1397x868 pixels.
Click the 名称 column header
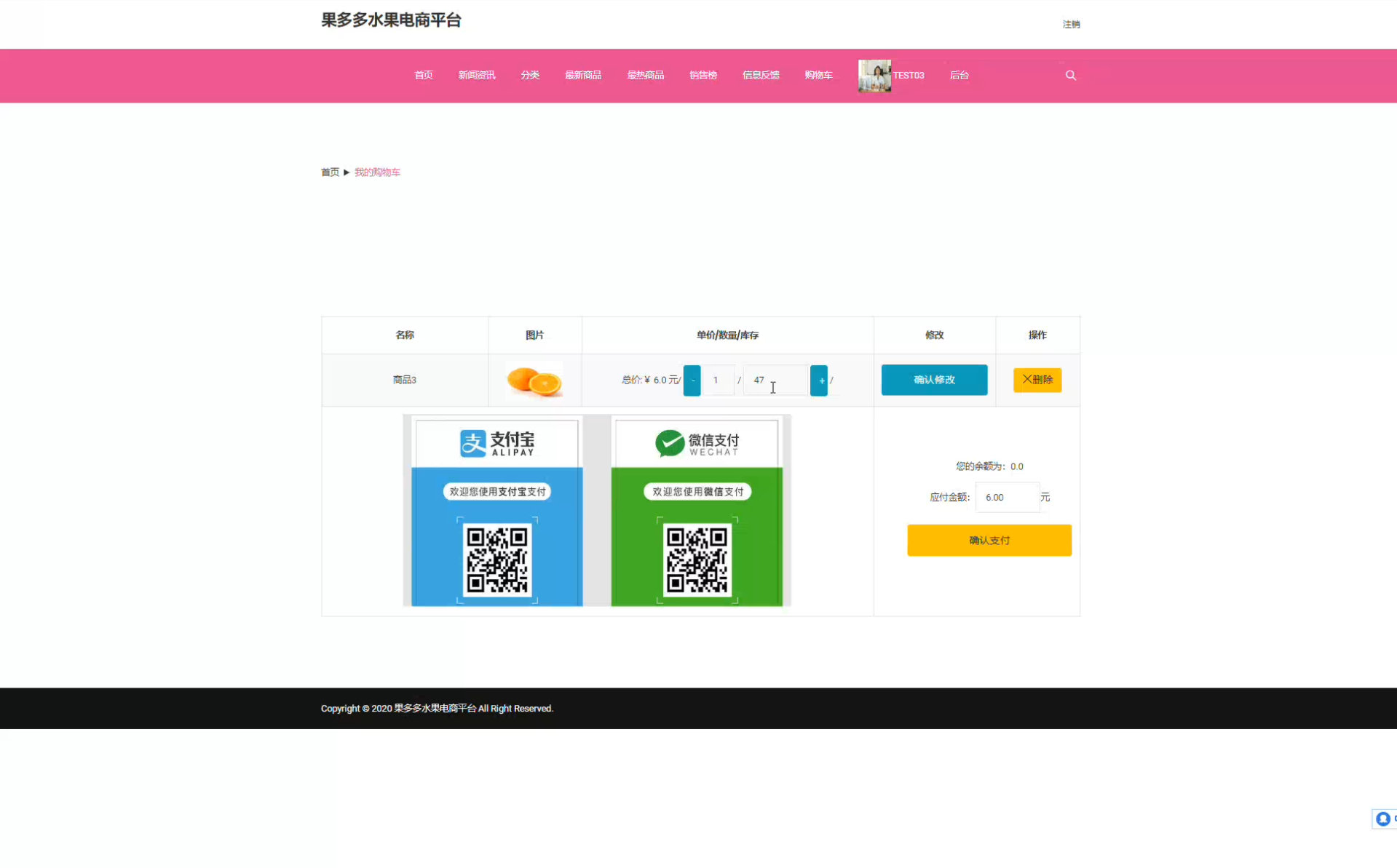click(x=405, y=335)
